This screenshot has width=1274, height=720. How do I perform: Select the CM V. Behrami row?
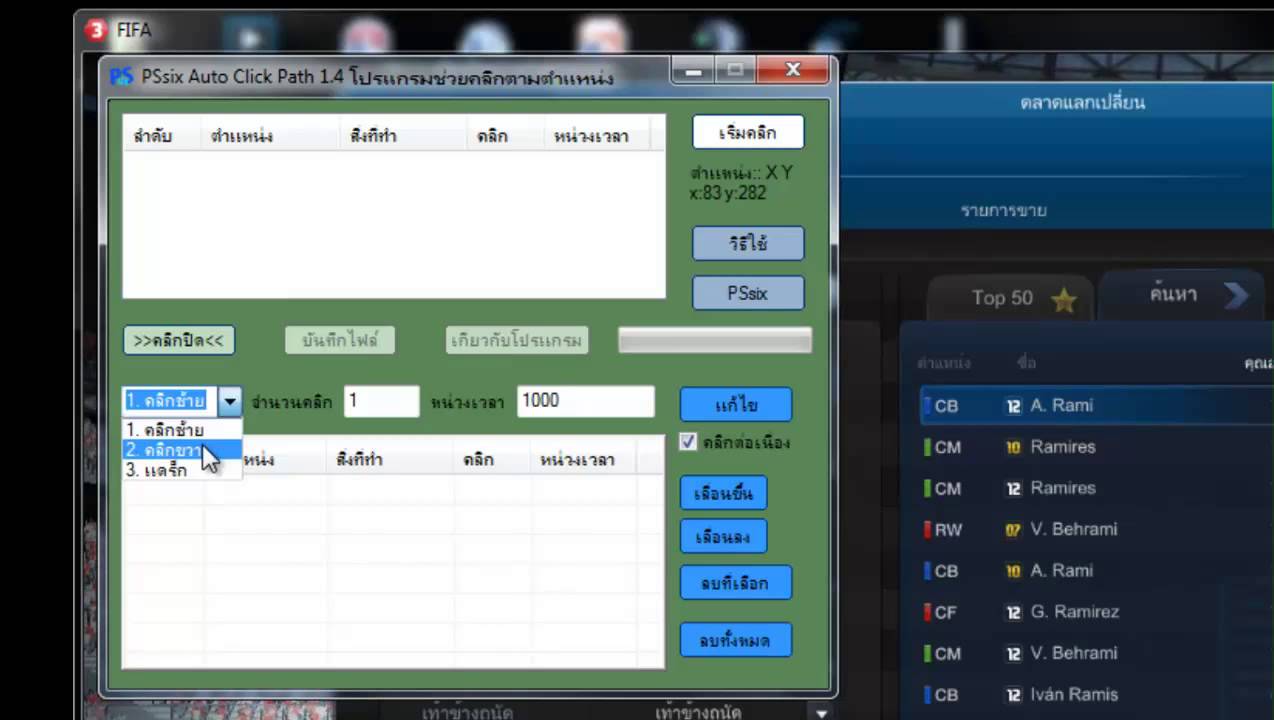click(x=1097, y=653)
